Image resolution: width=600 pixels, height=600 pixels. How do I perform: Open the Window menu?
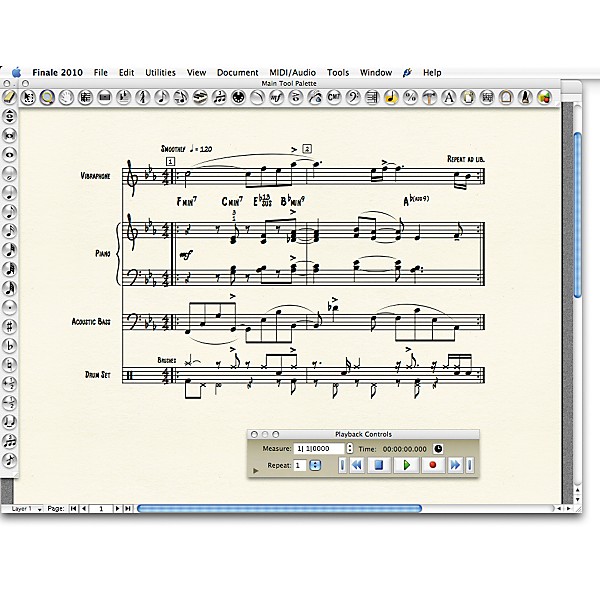[x=376, y=72]
